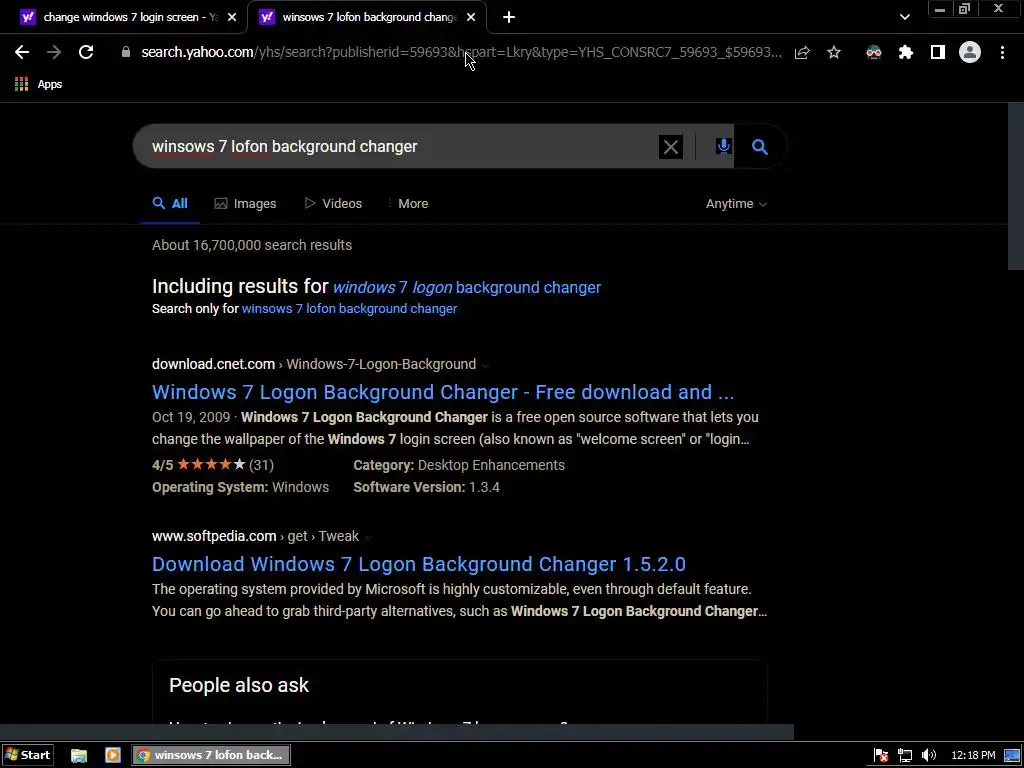Open the Softpedia Download Logon Background Changer 1.5.2.0
This screenshot has width=1024, height=768.
pyautogui.click(x=419, y=564)
